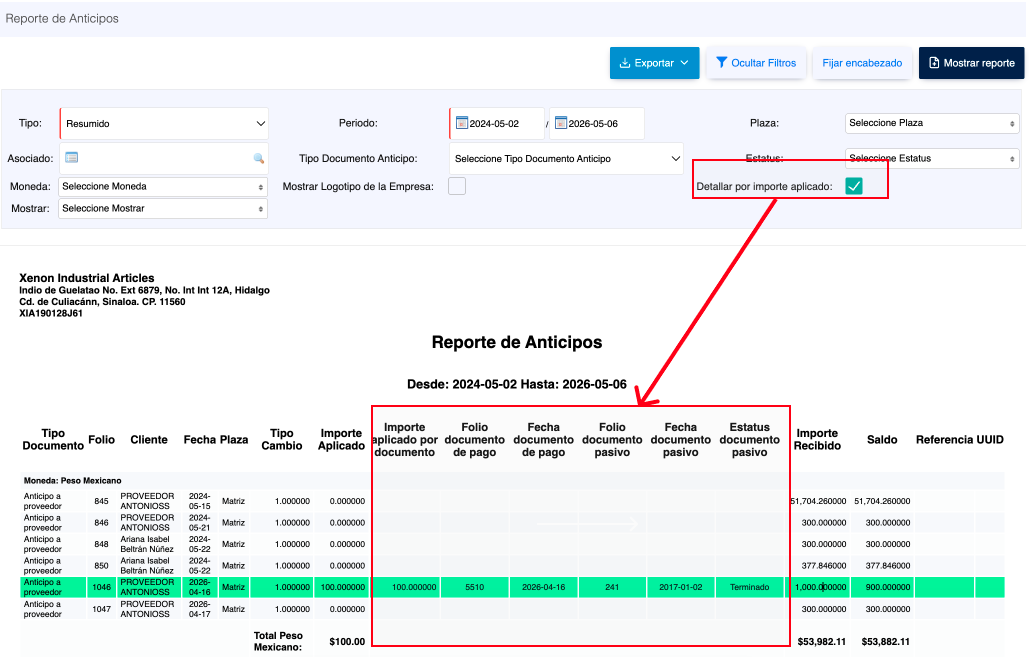Enable Mostrar Logotipo de la Empresa checkbox
The height and width of the screenshot is (657, 1029).
click(457, 186)
